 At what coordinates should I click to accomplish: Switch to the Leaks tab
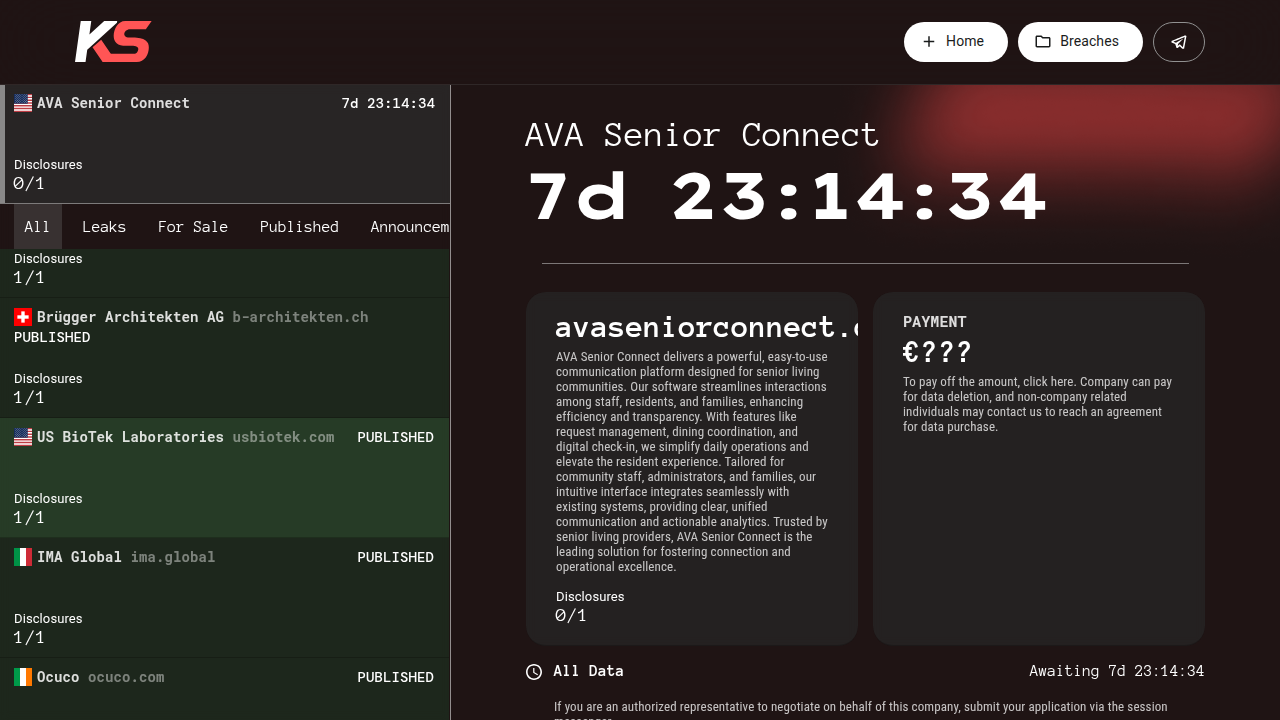[104, 227]
